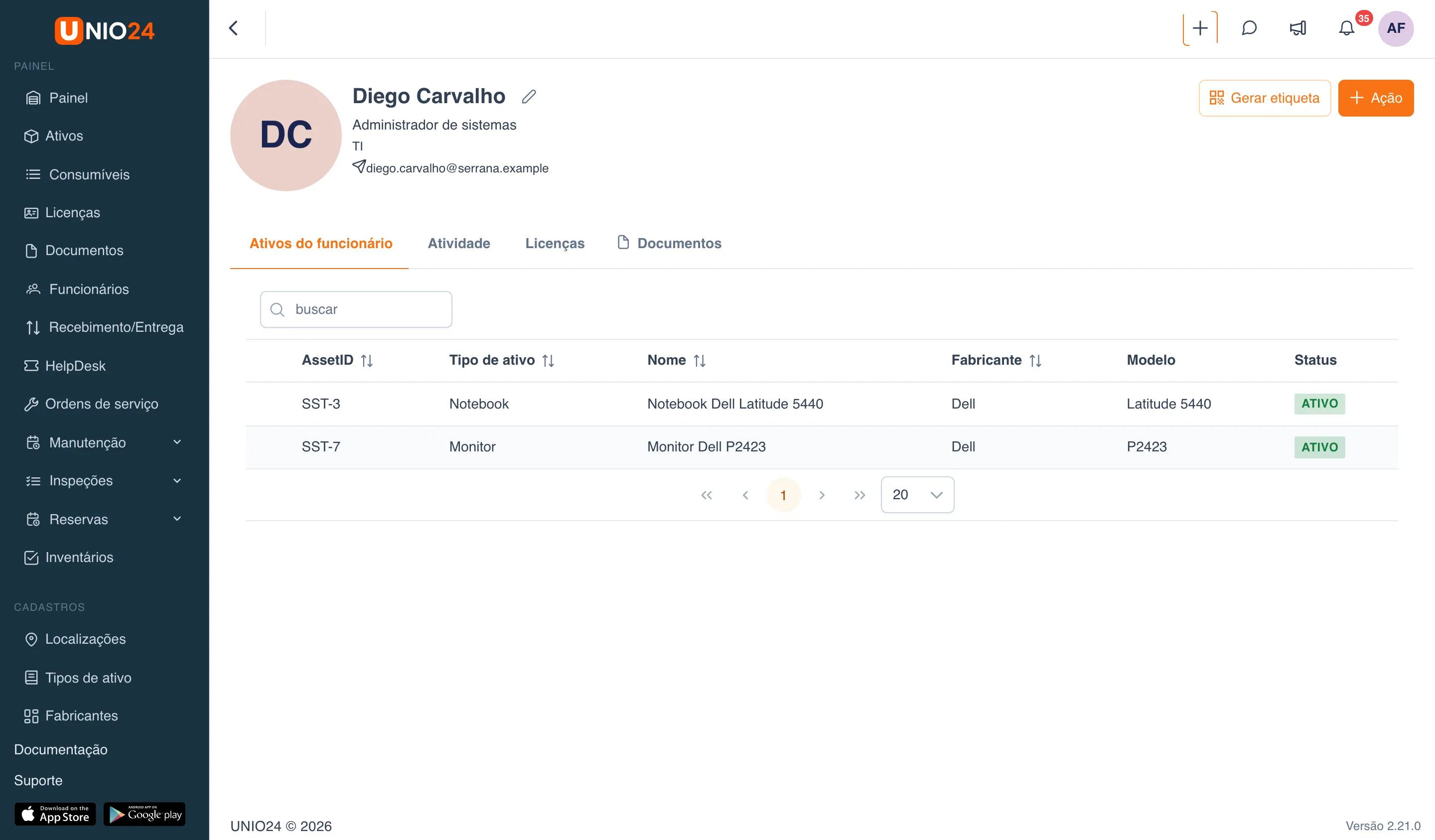Open the Suporte link in sidebar

point(38,780)
